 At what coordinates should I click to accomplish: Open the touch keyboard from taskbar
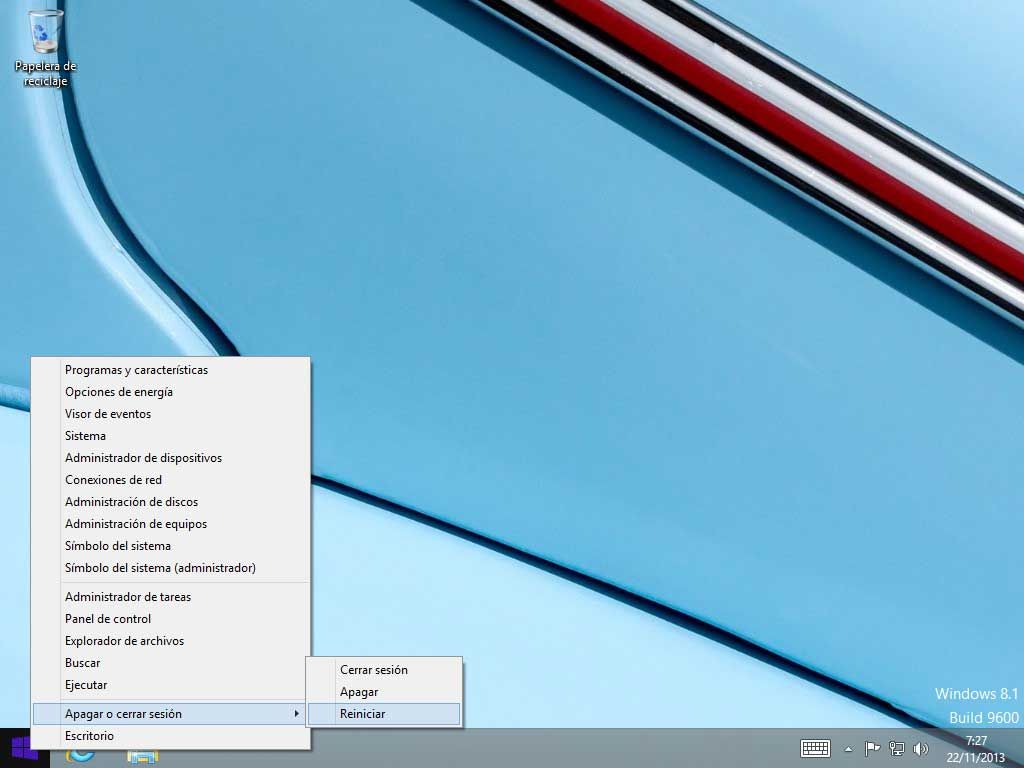click(x=815, y=748)
